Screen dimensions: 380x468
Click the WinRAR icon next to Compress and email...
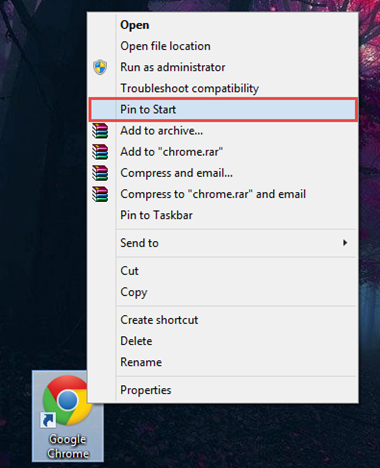(x=100, y=173)
